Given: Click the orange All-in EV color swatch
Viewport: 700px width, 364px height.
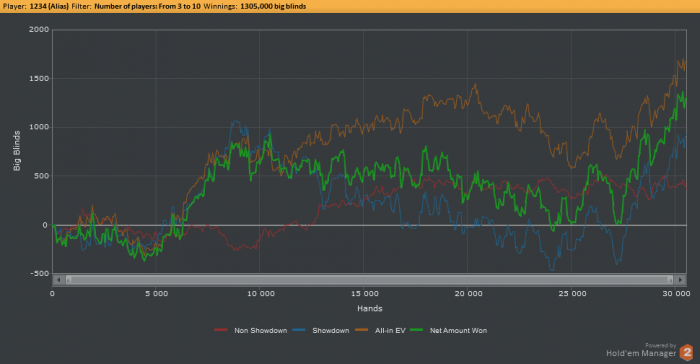Looking at the screenshot, I should click(362, 330).
